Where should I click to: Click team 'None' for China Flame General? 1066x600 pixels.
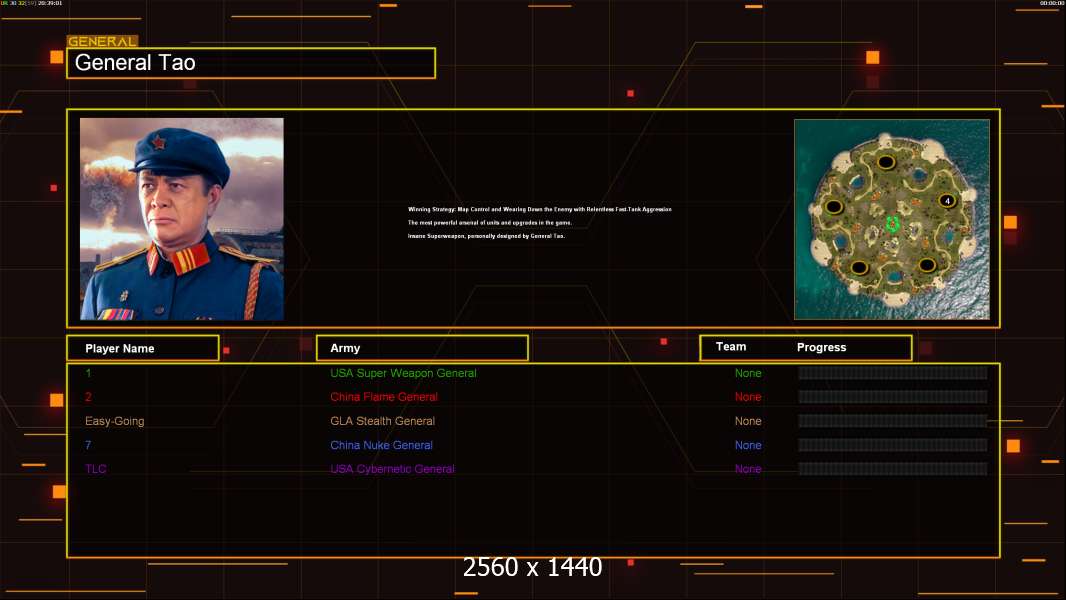pyautogui.click(x=748, y=397)
